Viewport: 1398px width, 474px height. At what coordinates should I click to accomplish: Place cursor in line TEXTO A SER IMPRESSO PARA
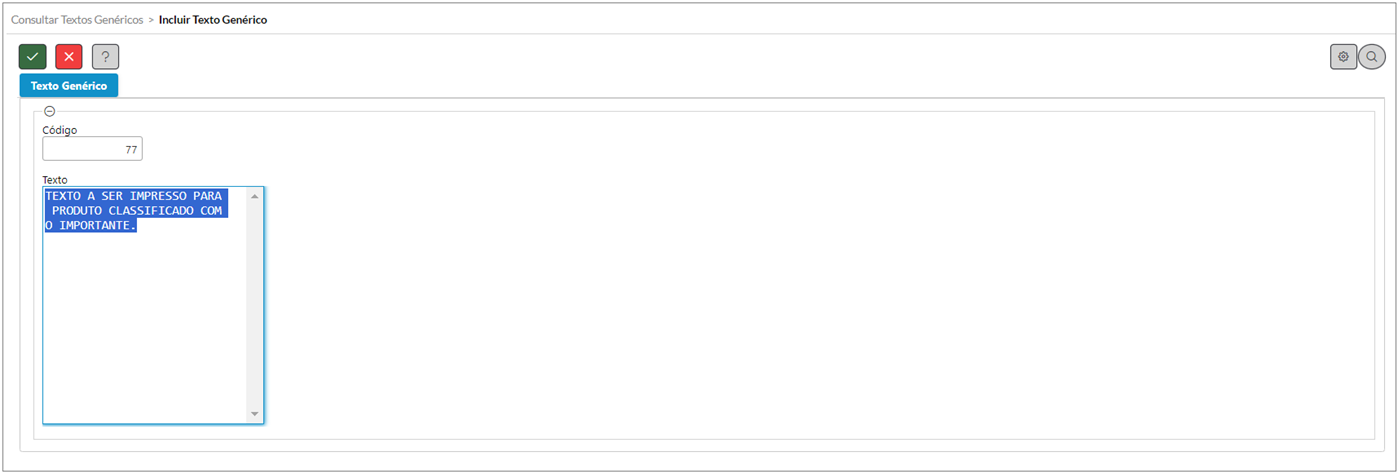coord(134,196)
